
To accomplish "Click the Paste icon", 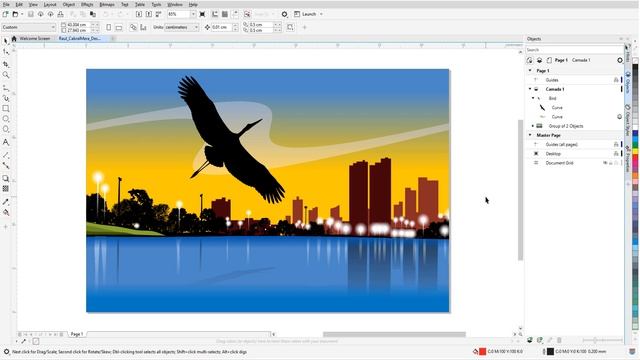I will (93, 14).
